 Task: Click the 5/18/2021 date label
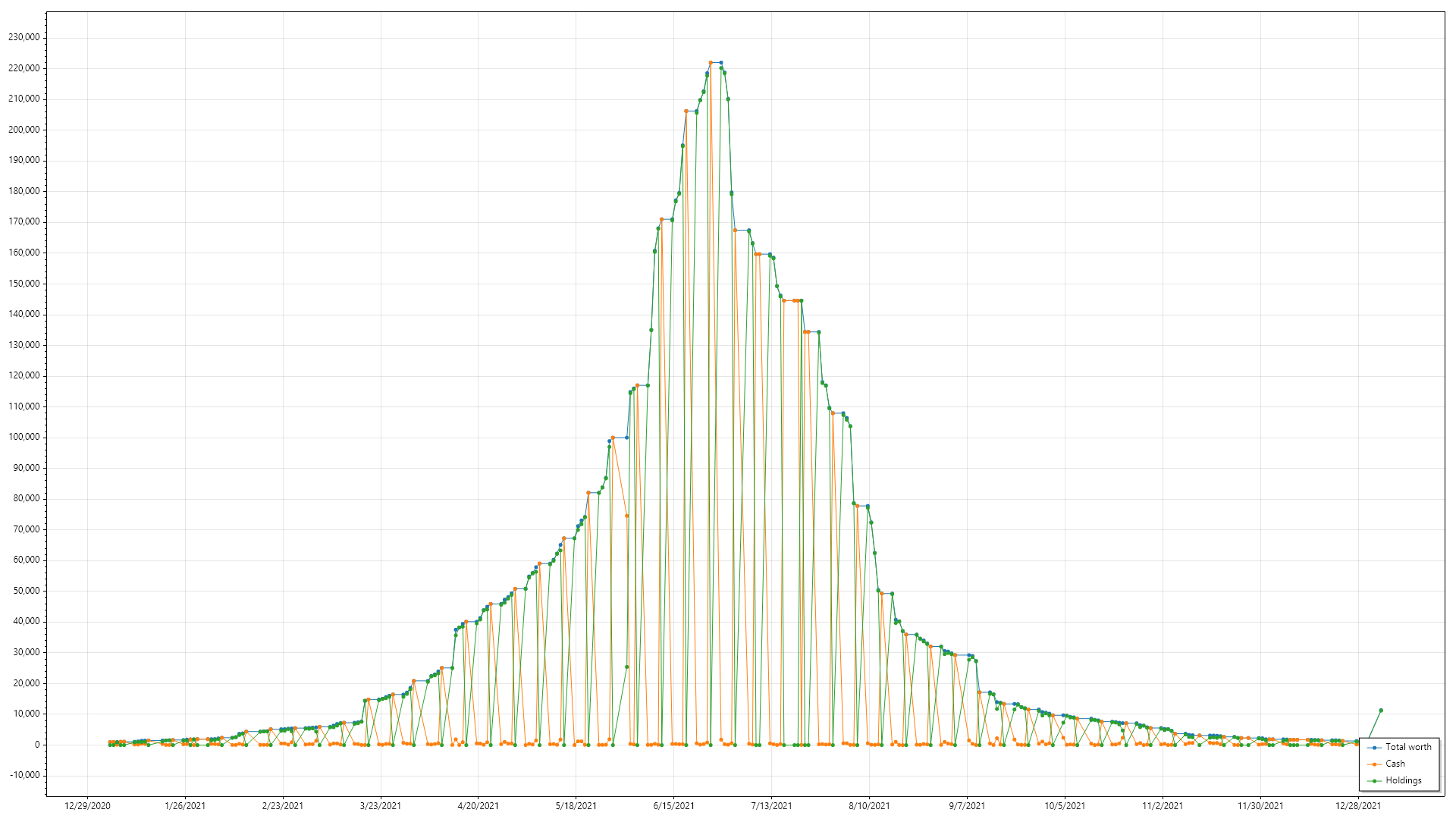(x=576, y=806)
